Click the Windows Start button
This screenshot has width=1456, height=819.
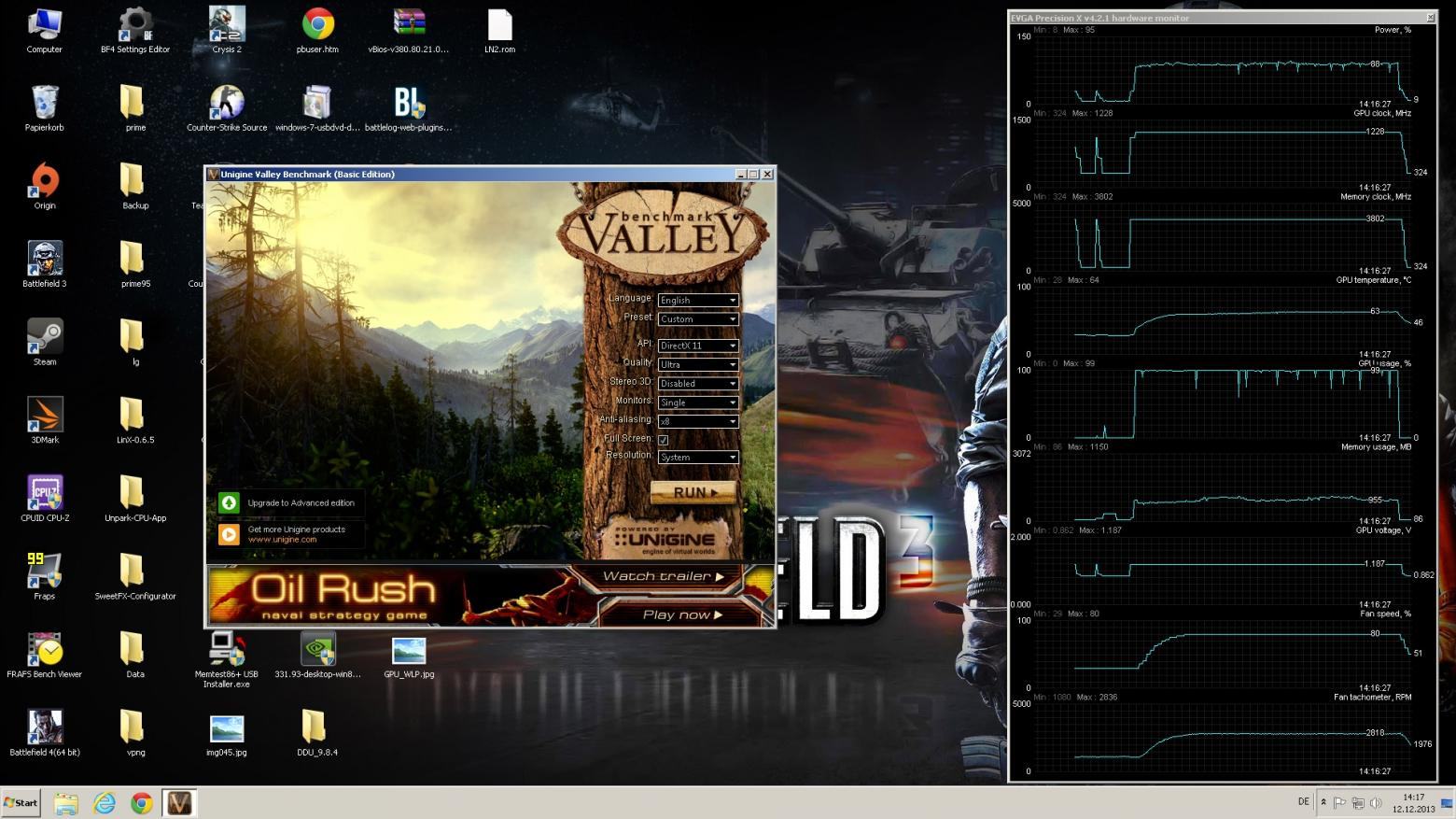[21, 802]
